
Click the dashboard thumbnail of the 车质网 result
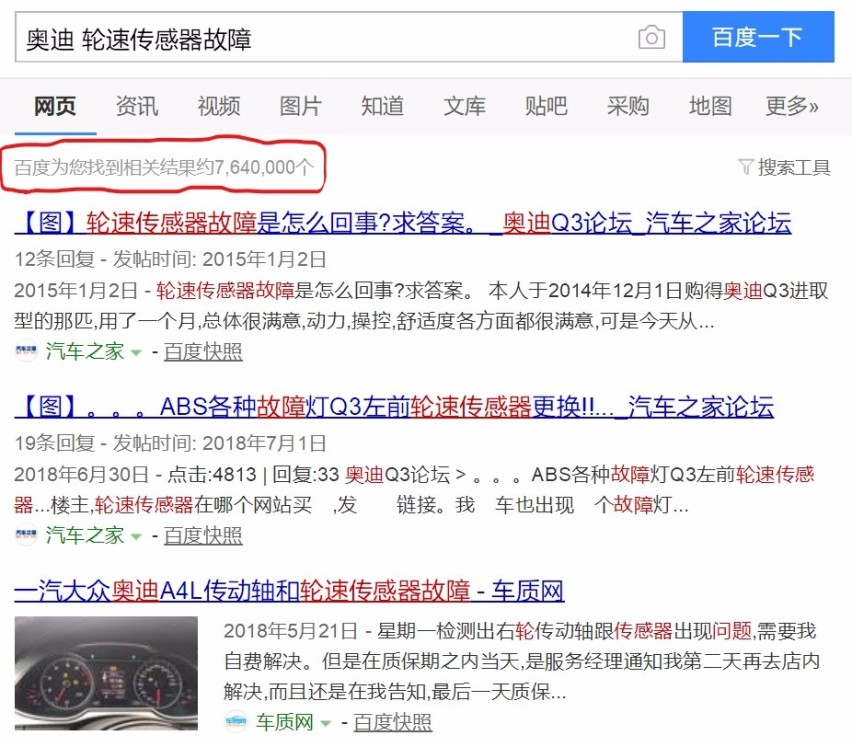[x=106, y=673]
